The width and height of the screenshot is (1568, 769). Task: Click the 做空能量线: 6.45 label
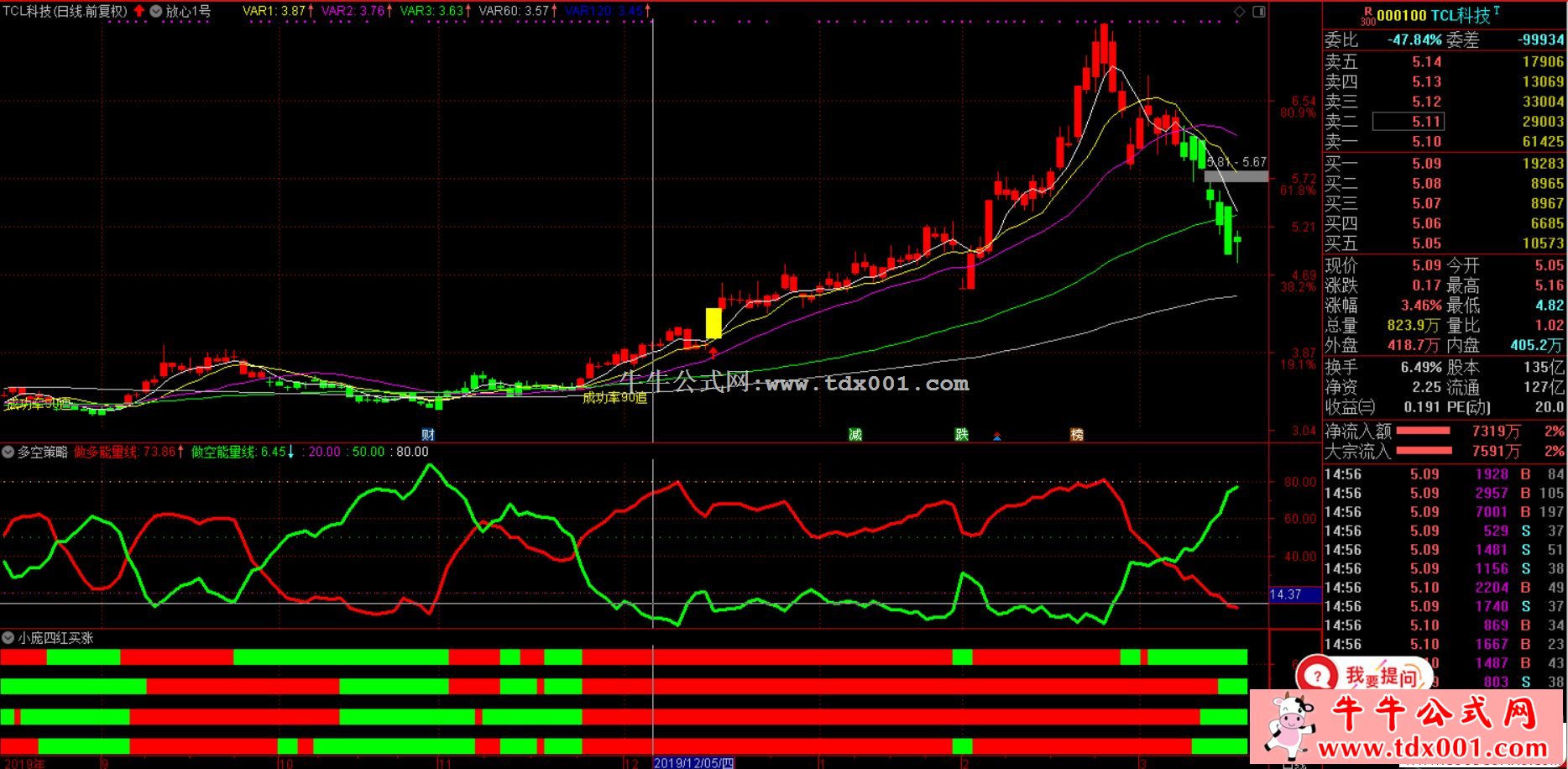(243, 452)
